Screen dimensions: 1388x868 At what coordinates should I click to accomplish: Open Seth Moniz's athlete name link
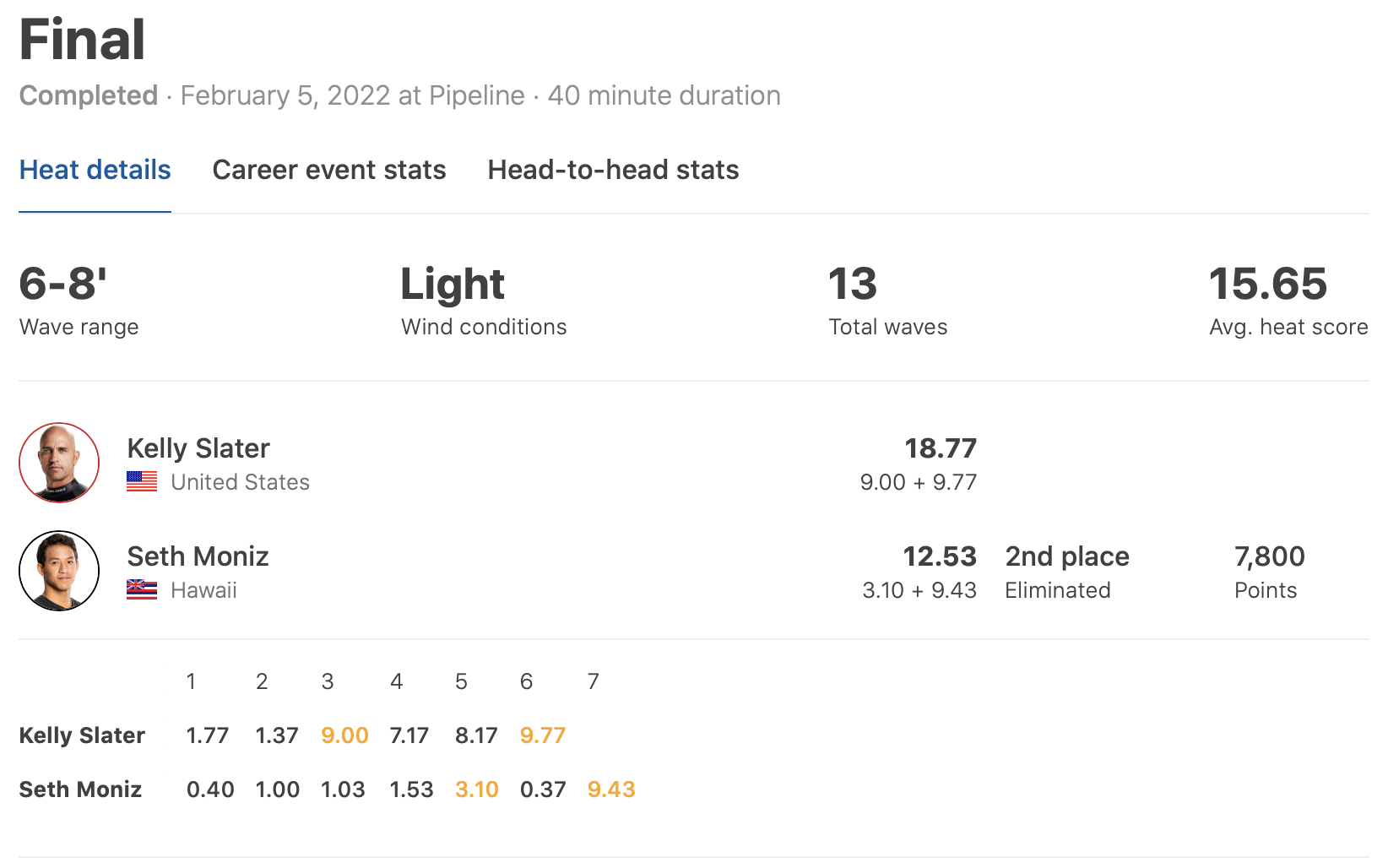point(198,556)
